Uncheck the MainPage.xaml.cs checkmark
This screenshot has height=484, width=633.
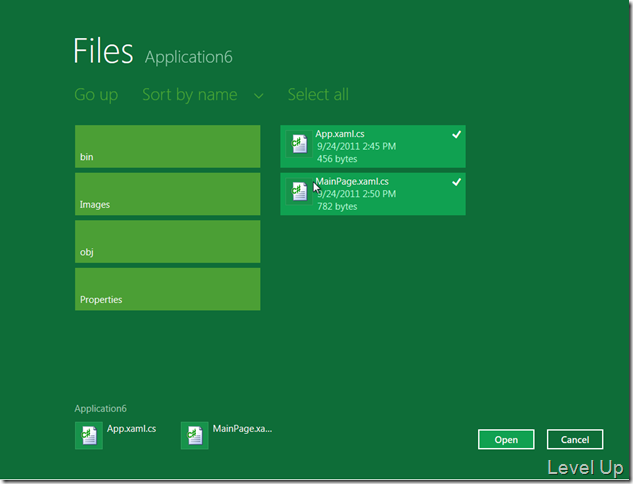coord(457,182)
